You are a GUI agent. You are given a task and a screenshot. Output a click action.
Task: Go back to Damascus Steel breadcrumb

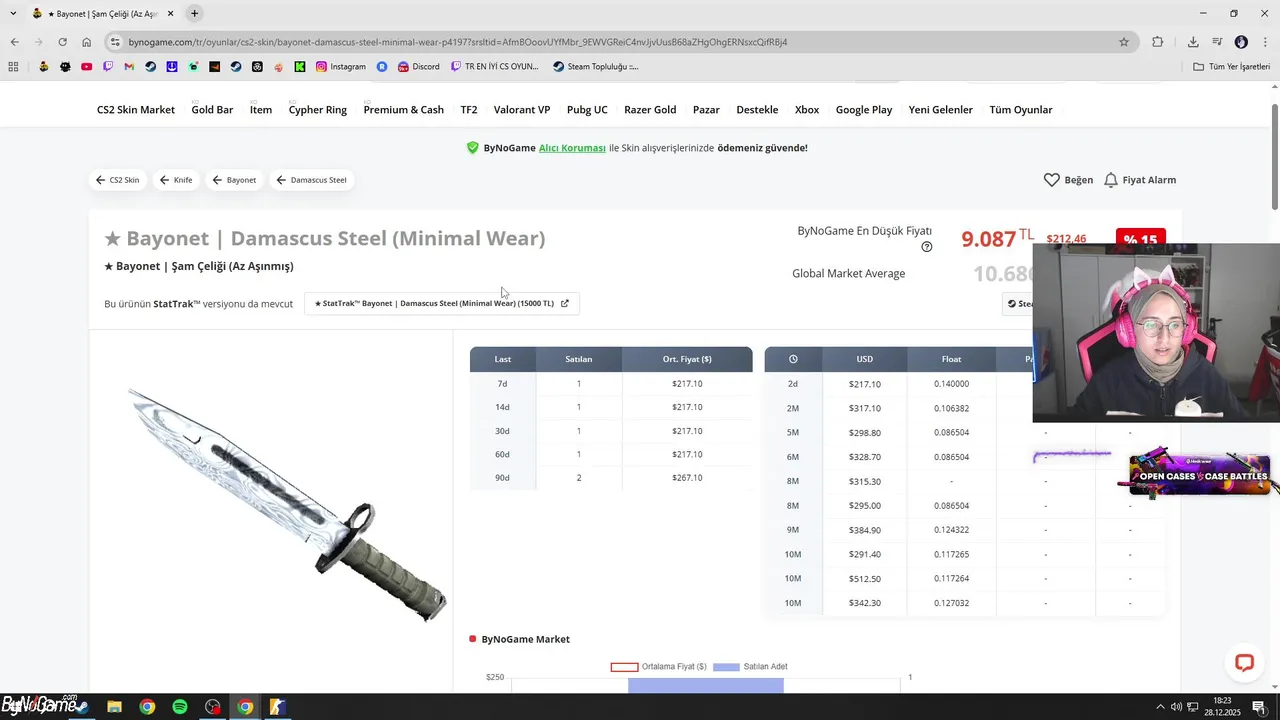point(311,180)
